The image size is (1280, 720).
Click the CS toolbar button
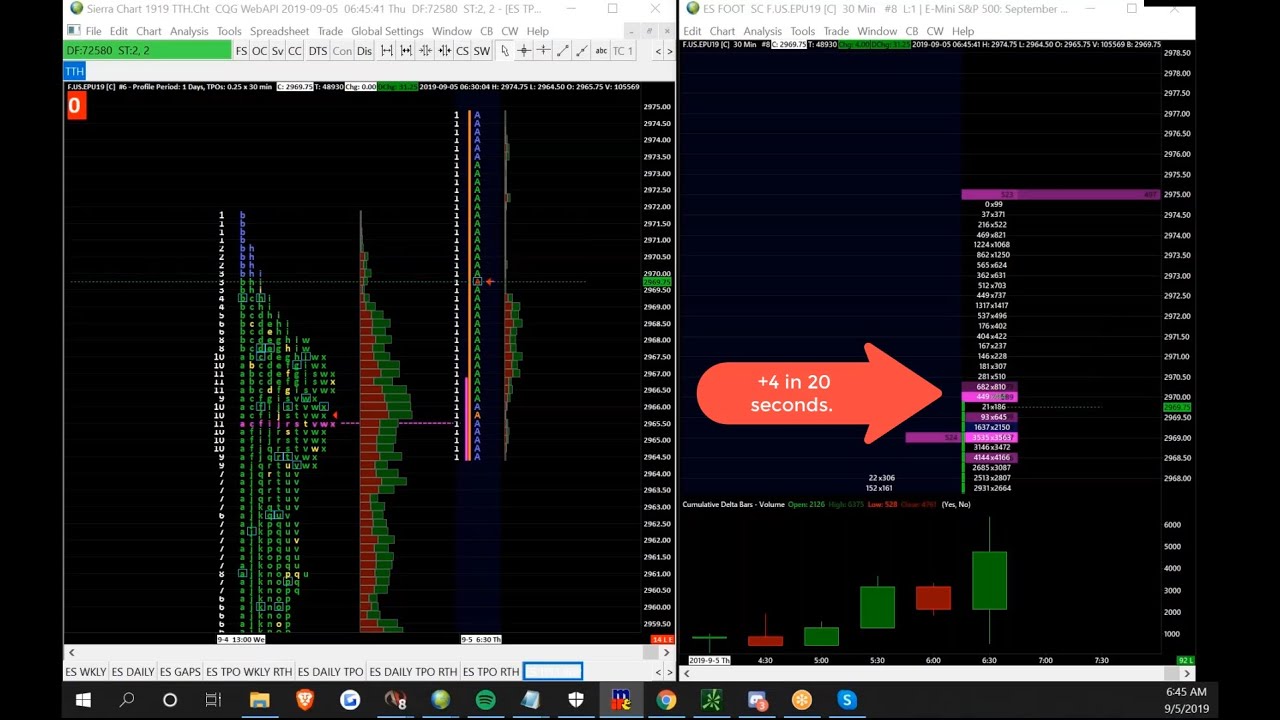[462, 51]
